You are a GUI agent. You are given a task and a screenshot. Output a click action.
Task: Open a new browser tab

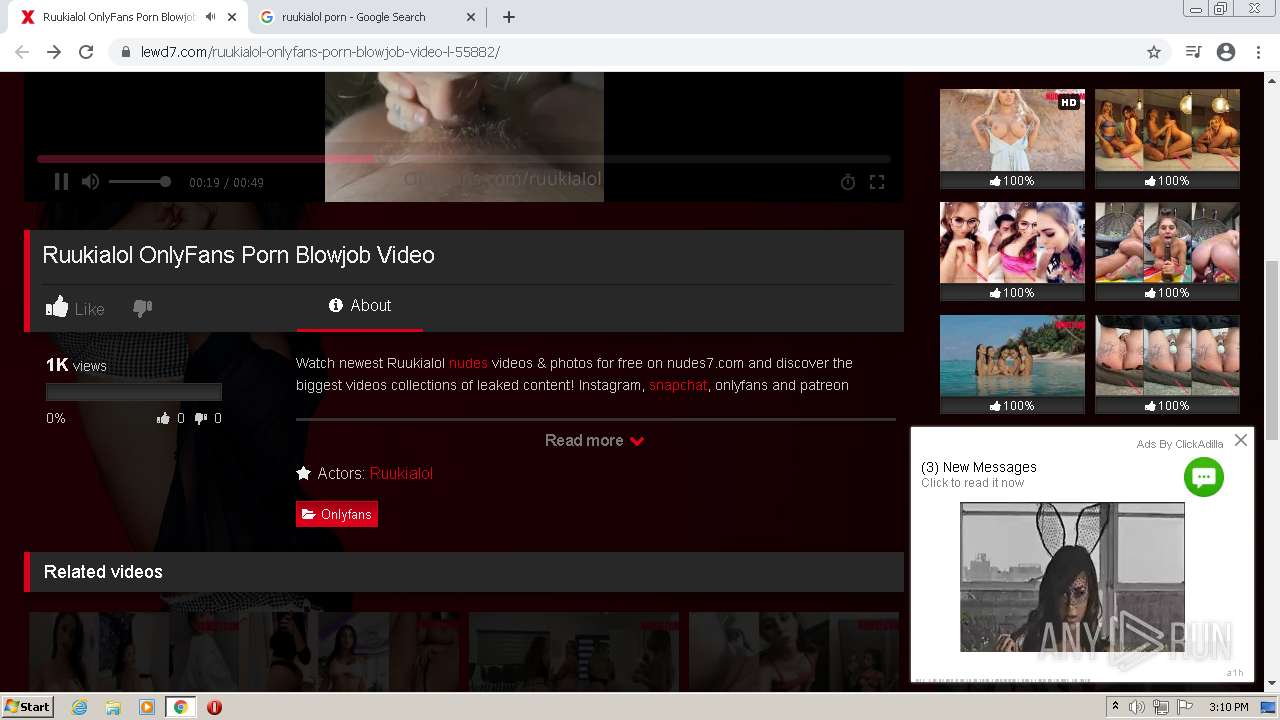point(509,17)
